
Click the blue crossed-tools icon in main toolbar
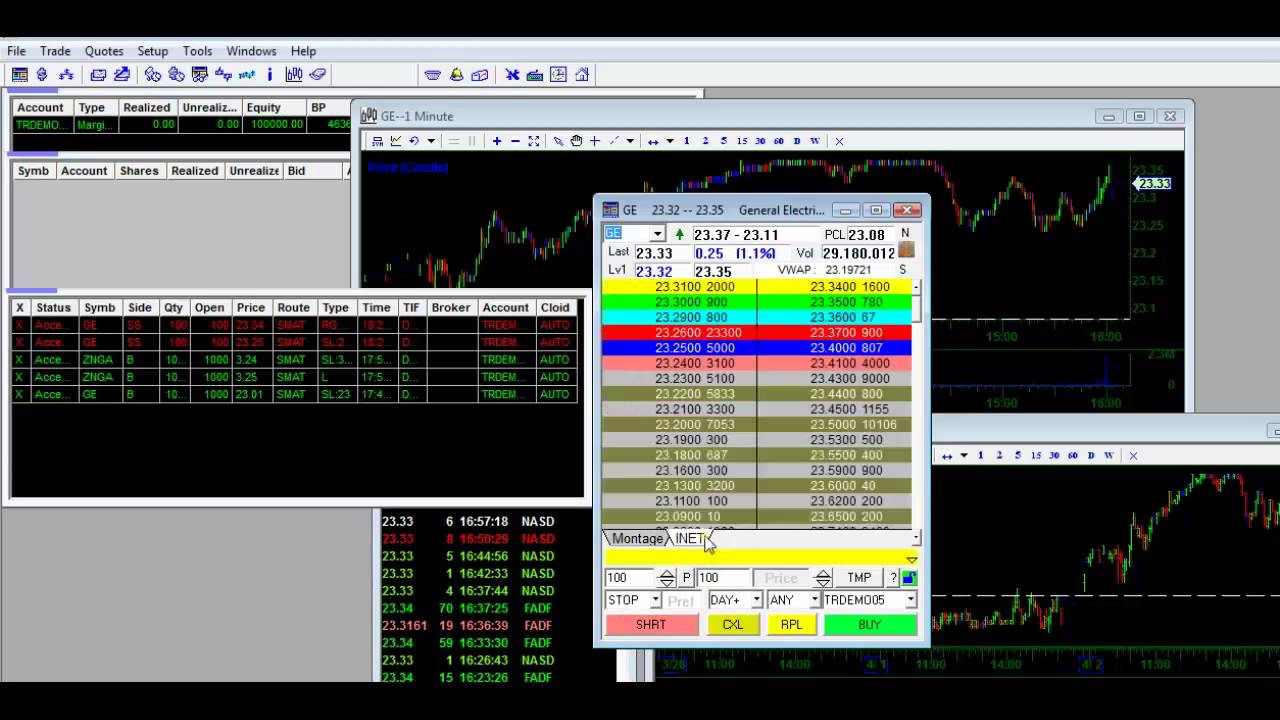point(512,74)
